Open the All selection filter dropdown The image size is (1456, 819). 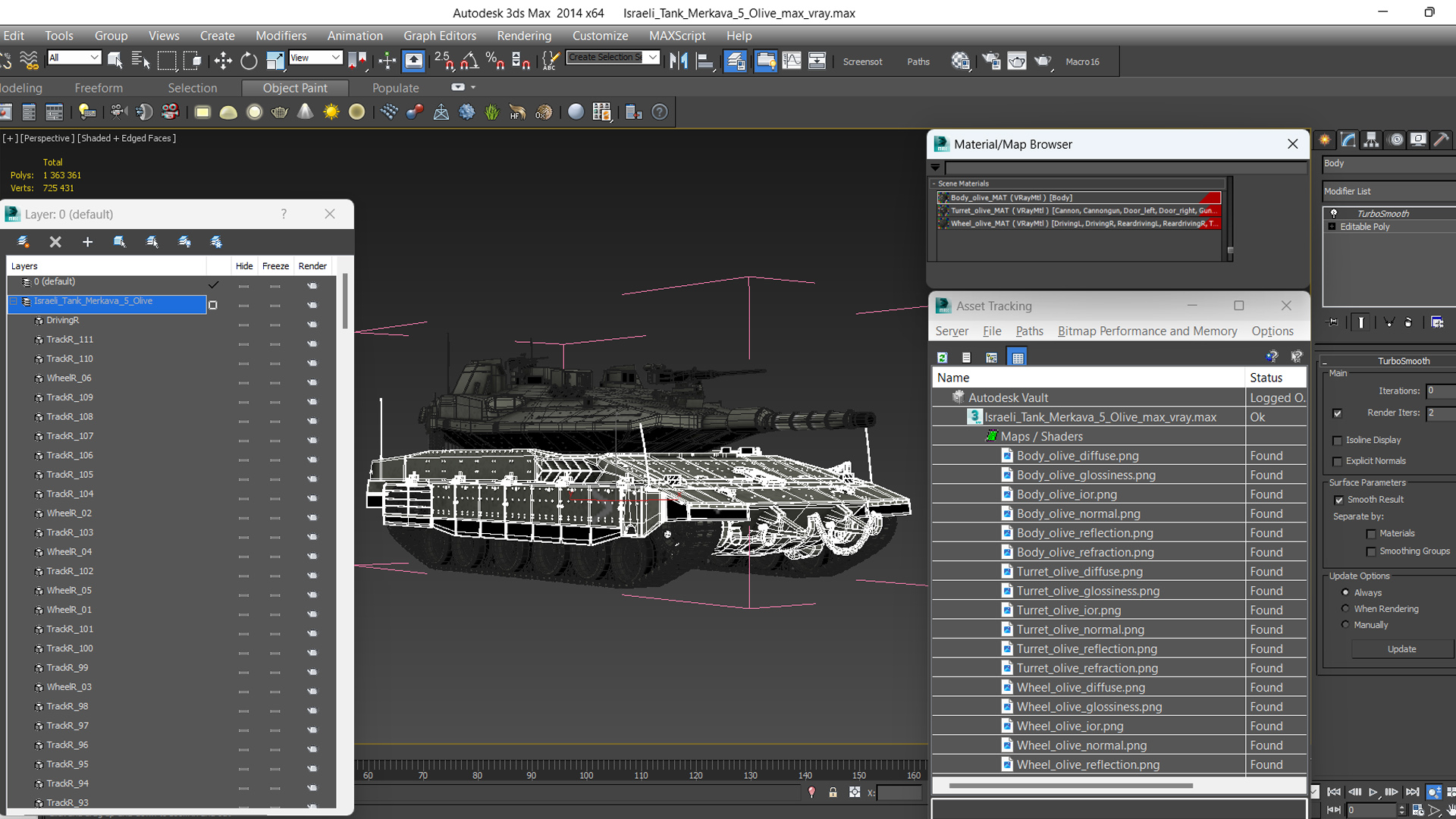(x=74, y=58)
